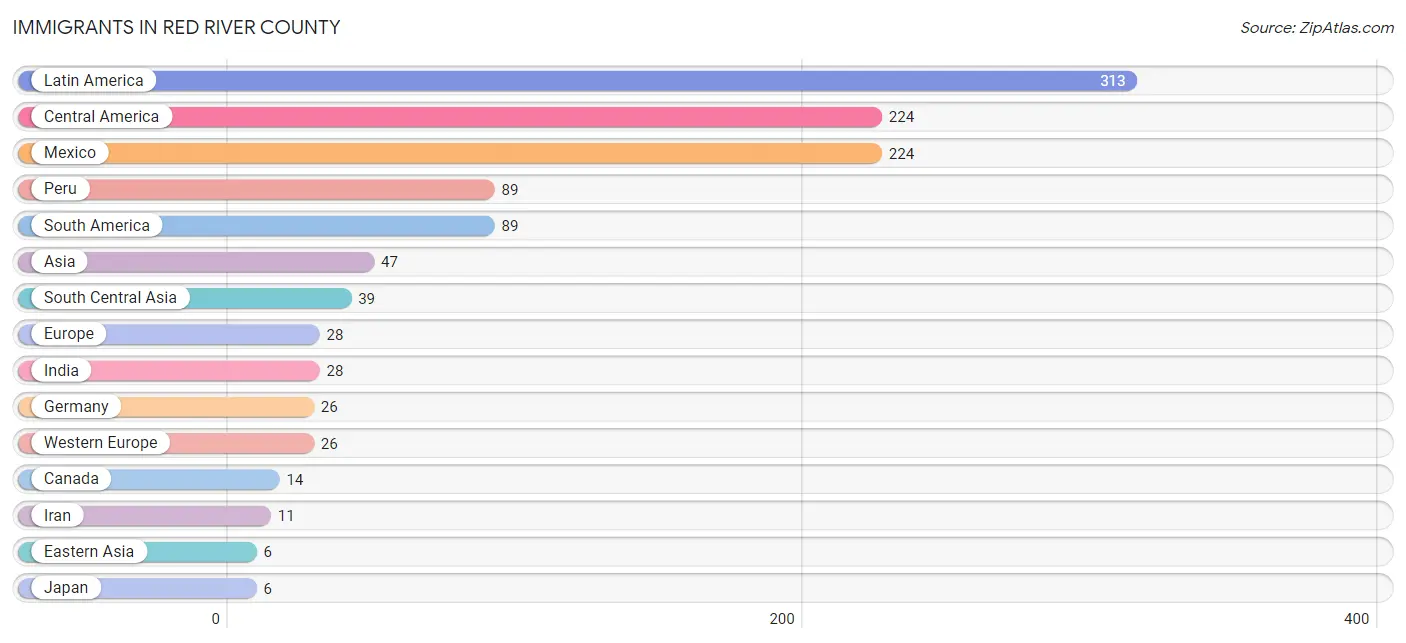The height and width of the screenshot is (643, 1406).
Task: Click the Japan label
Action: click(x=66, y=588)
